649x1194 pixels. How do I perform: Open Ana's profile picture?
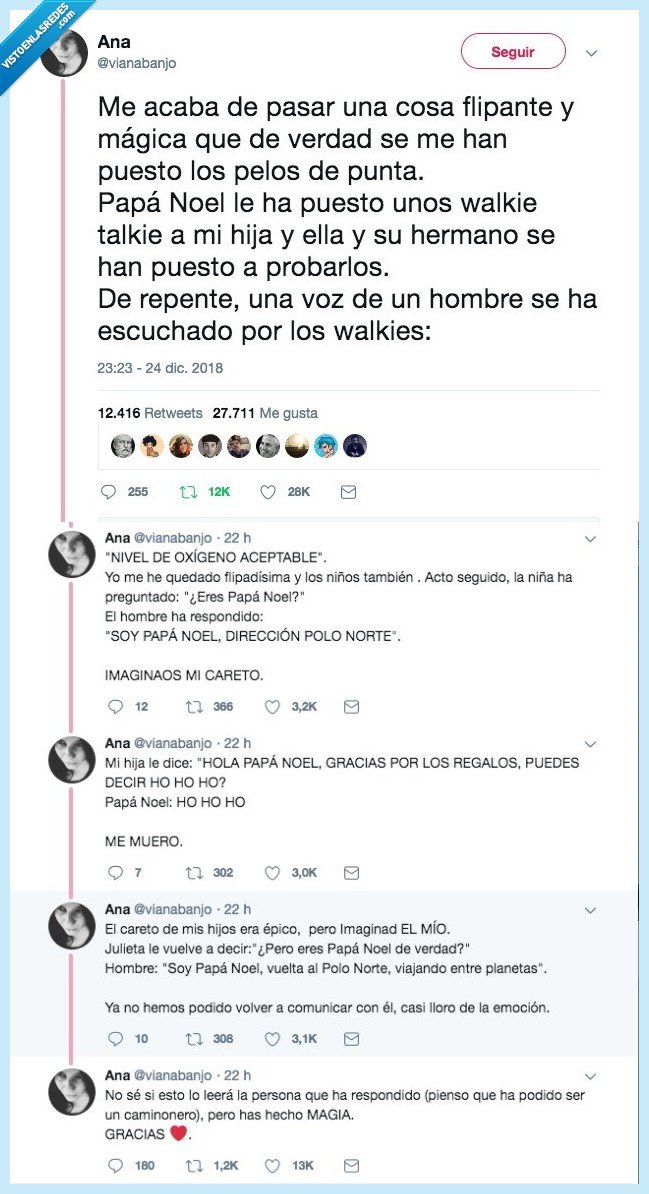[67, 51]
